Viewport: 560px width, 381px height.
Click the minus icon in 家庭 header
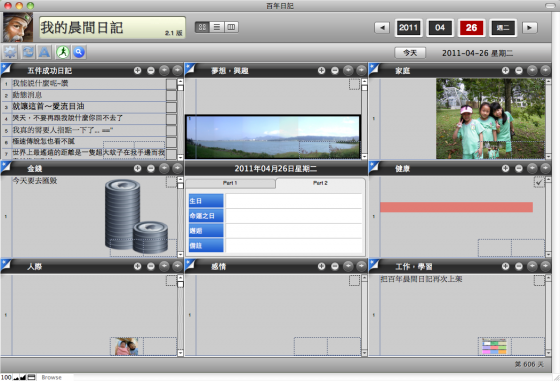click(519, 70)
